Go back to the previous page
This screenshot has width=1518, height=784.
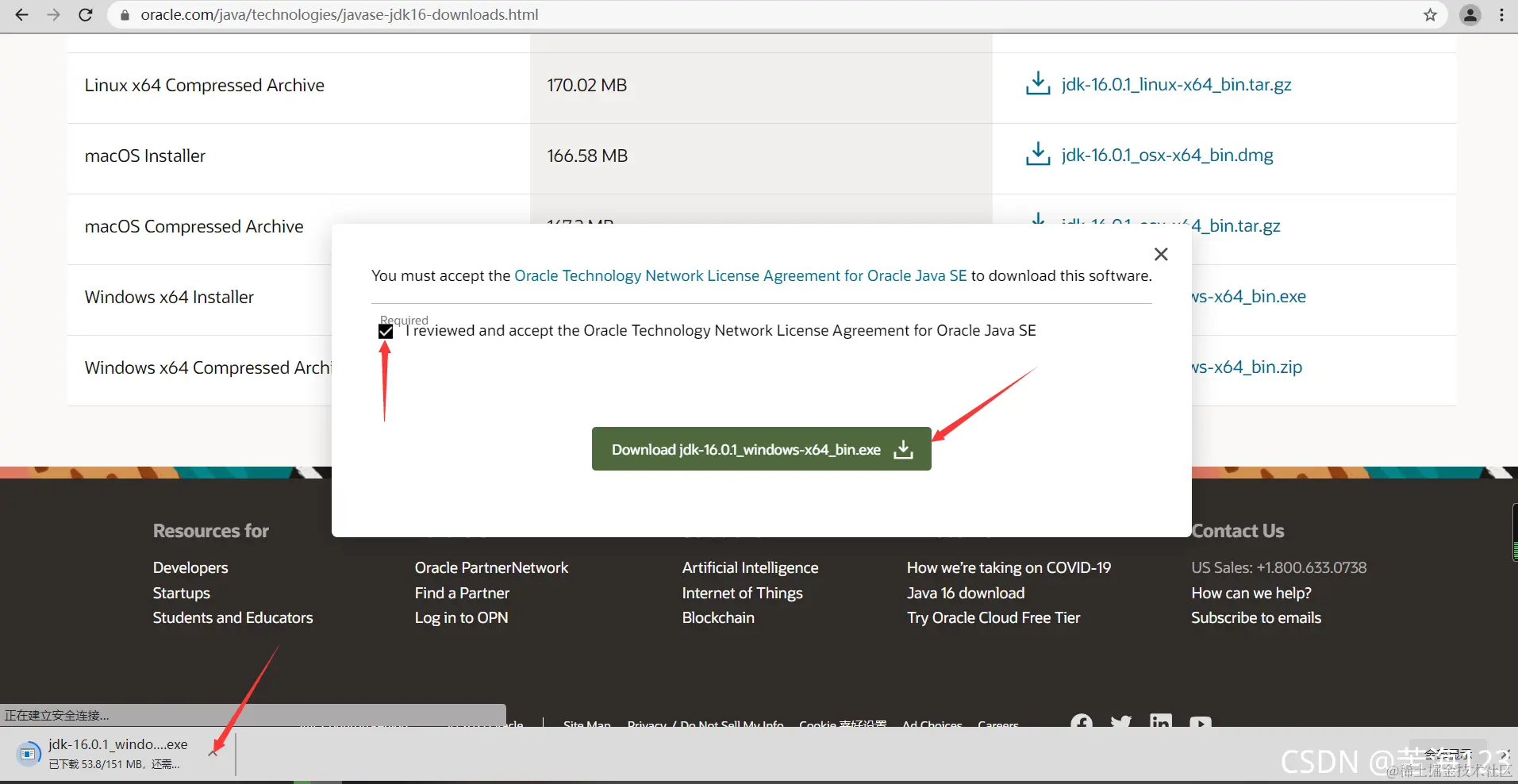click(x=21, y=14)
